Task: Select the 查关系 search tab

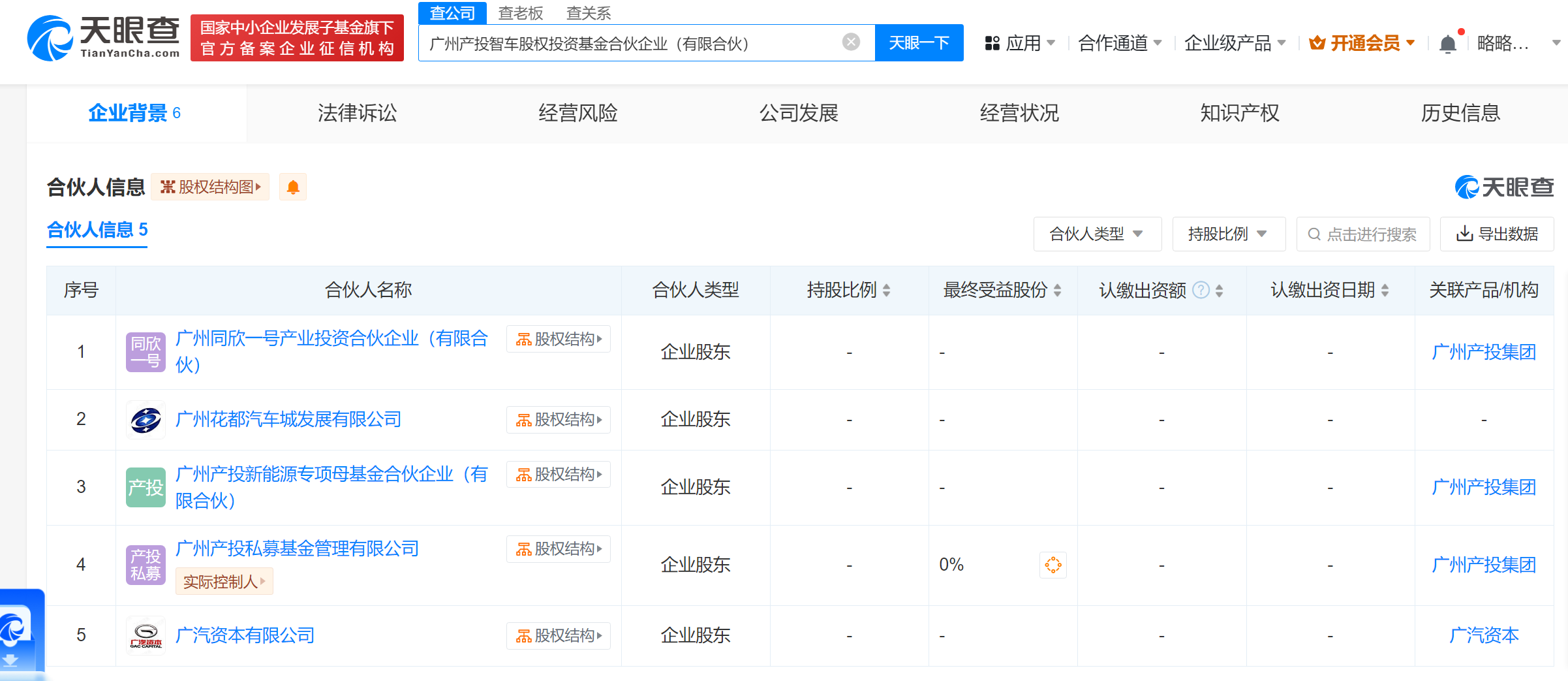Action: point(589,13)
